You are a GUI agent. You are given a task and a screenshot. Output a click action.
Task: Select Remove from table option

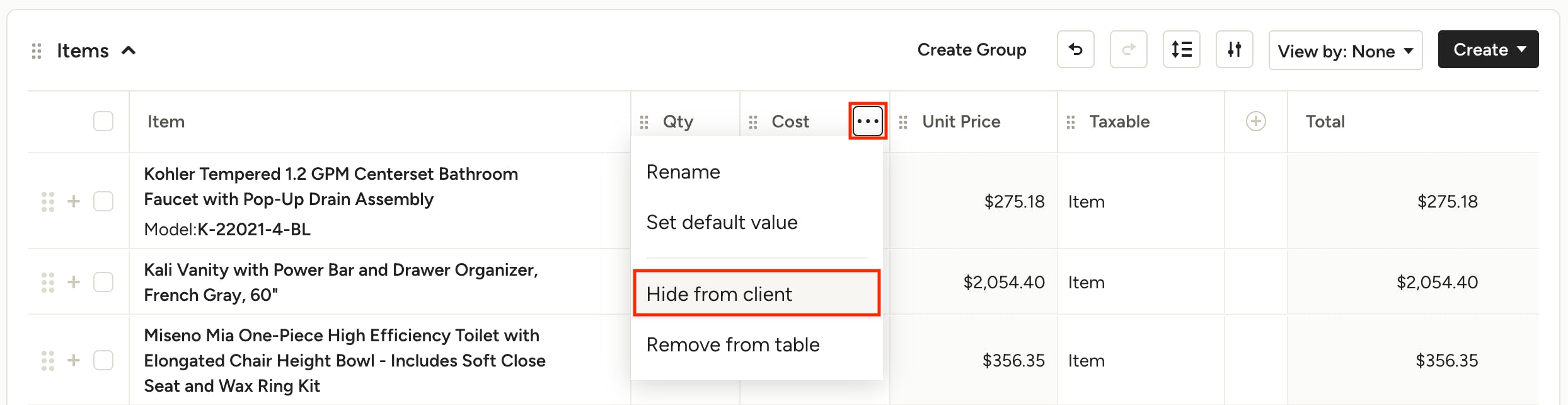733,344
